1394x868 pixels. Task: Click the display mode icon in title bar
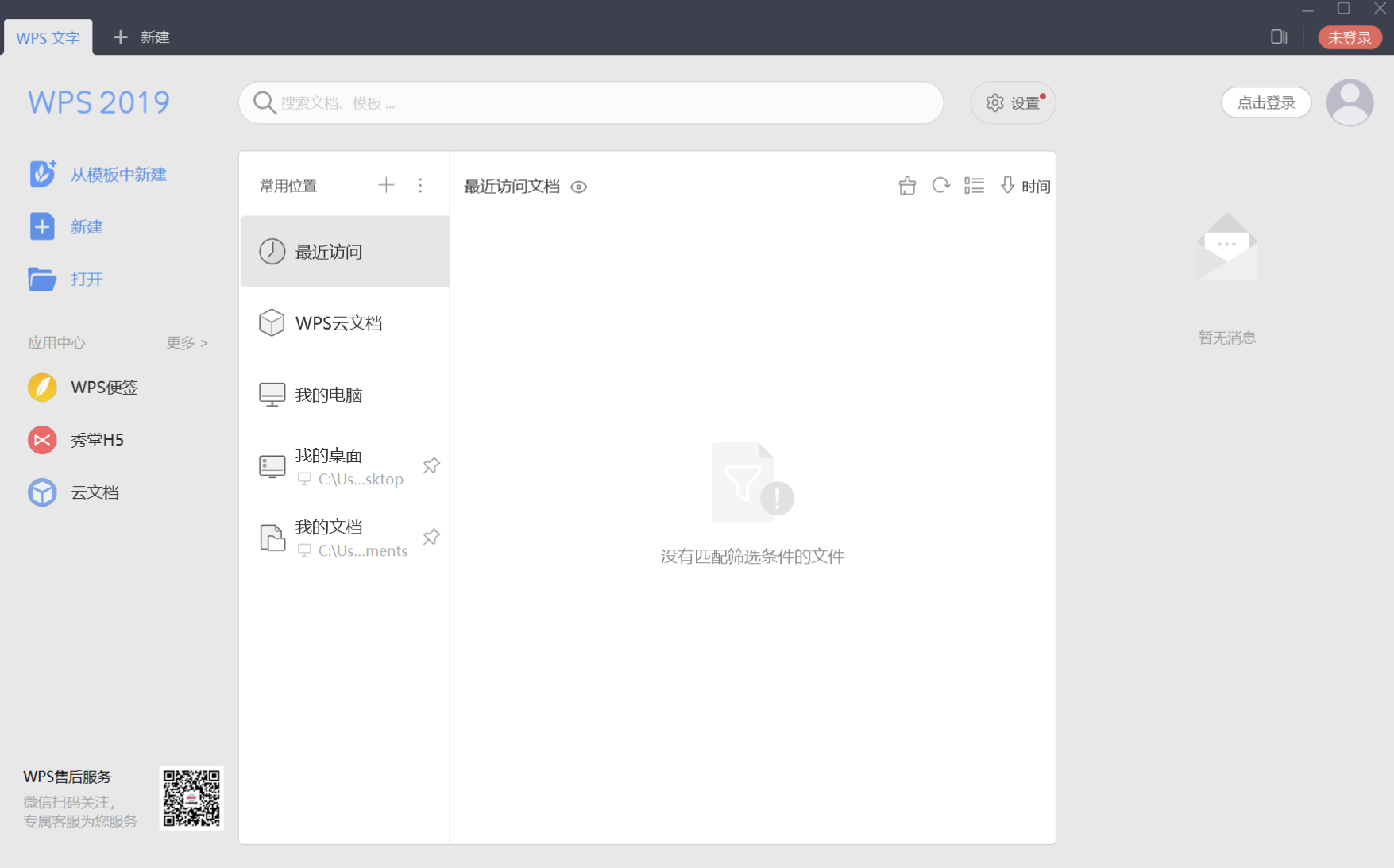coord(1279,37)
